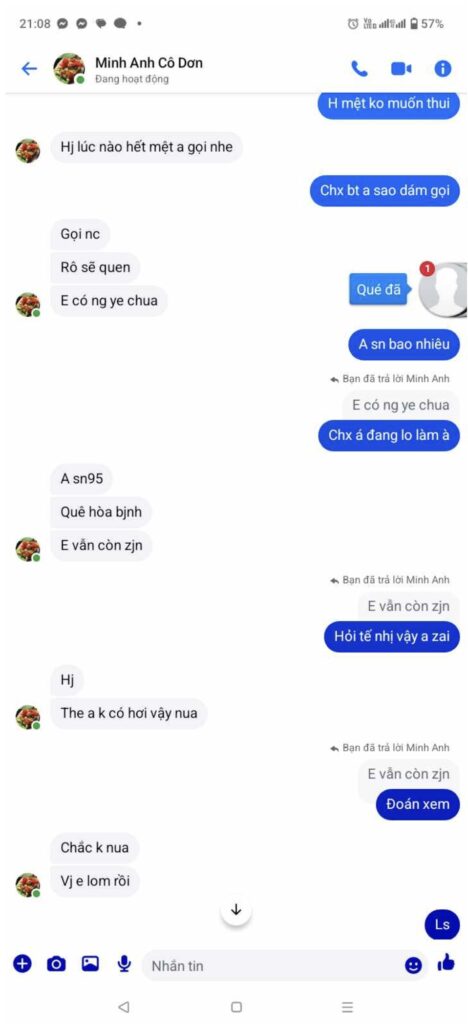Send a thumbs-up like
This screenshot has height=1024, width=468.
tap(446, 962)
